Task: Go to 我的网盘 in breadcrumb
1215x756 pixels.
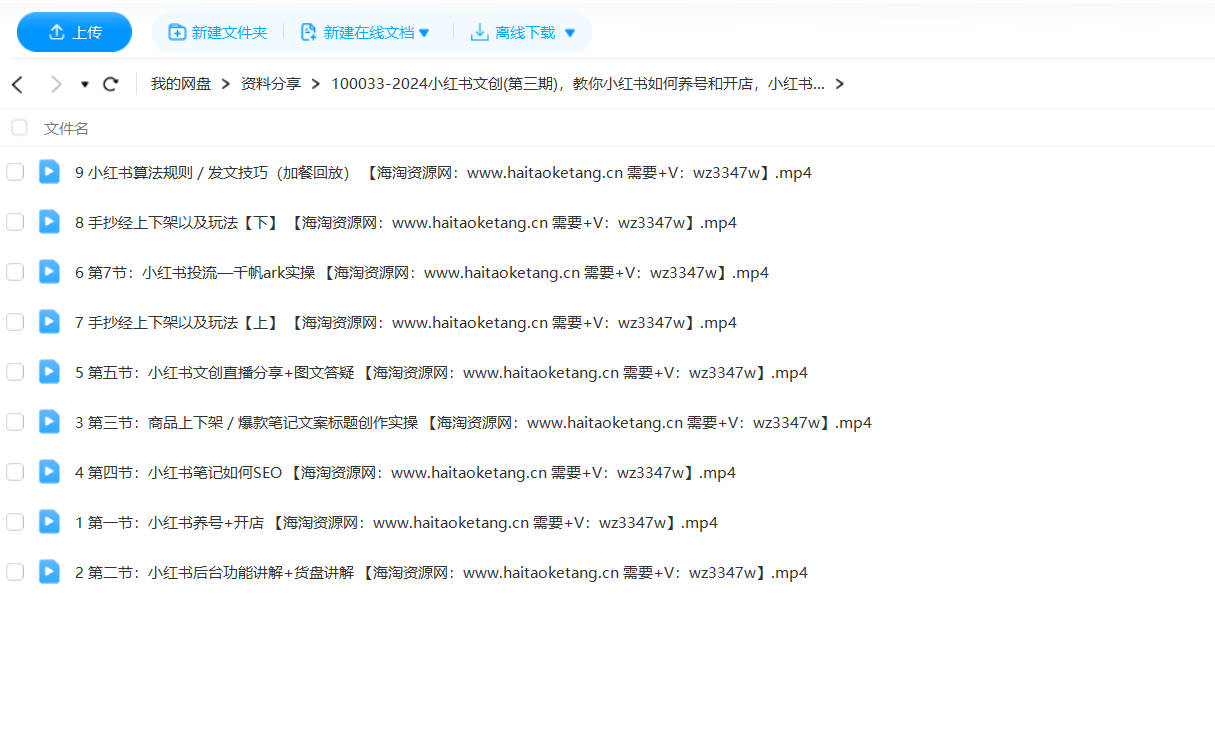Action: tap(181, 84)
